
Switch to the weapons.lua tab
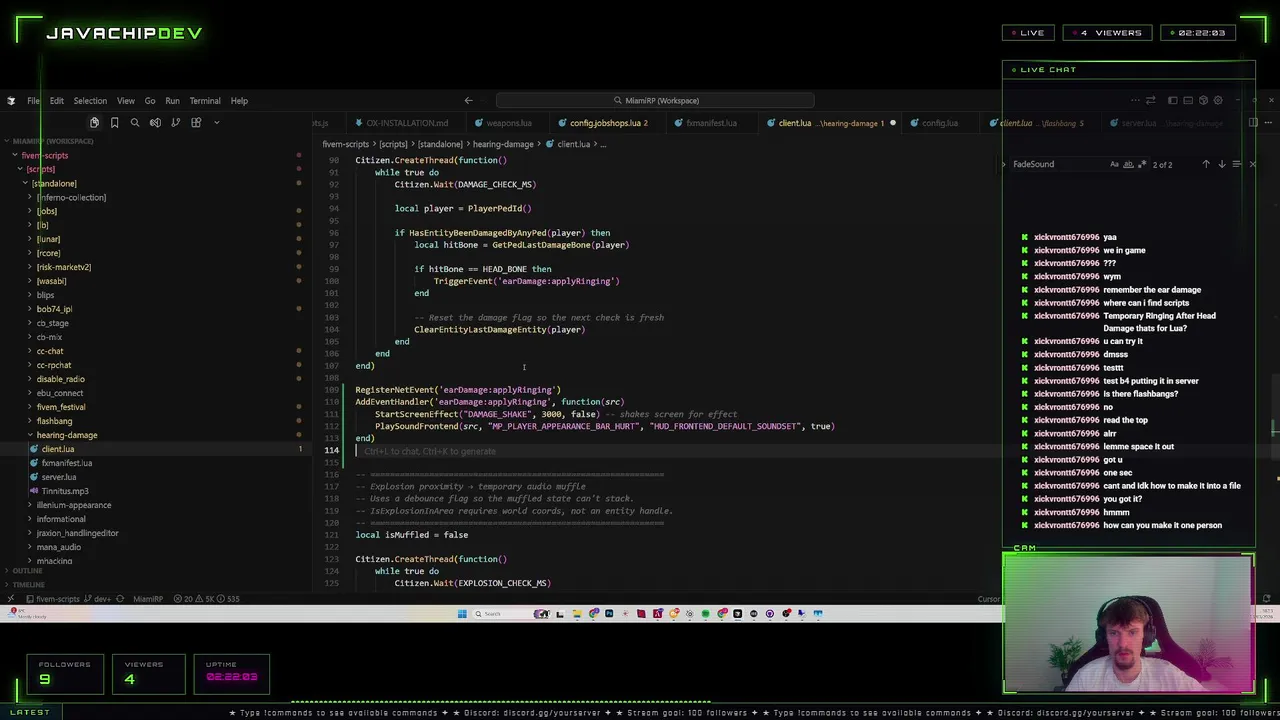508,123
